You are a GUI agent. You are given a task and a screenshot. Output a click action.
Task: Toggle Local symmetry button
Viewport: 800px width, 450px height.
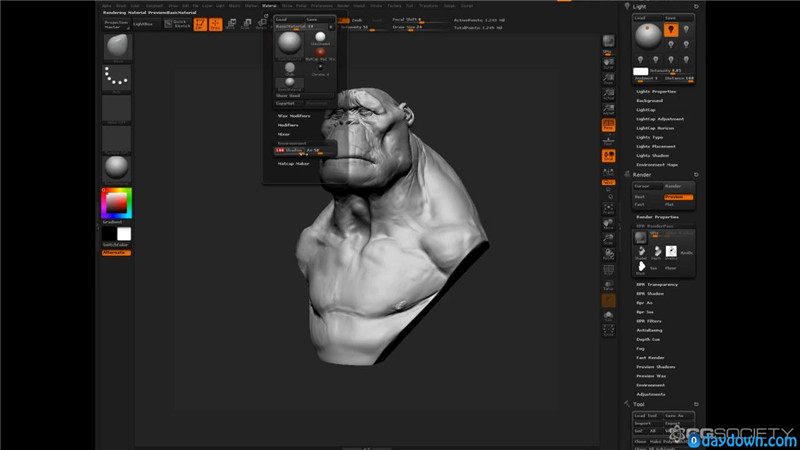pyautogui.click(x=608, y=156)
